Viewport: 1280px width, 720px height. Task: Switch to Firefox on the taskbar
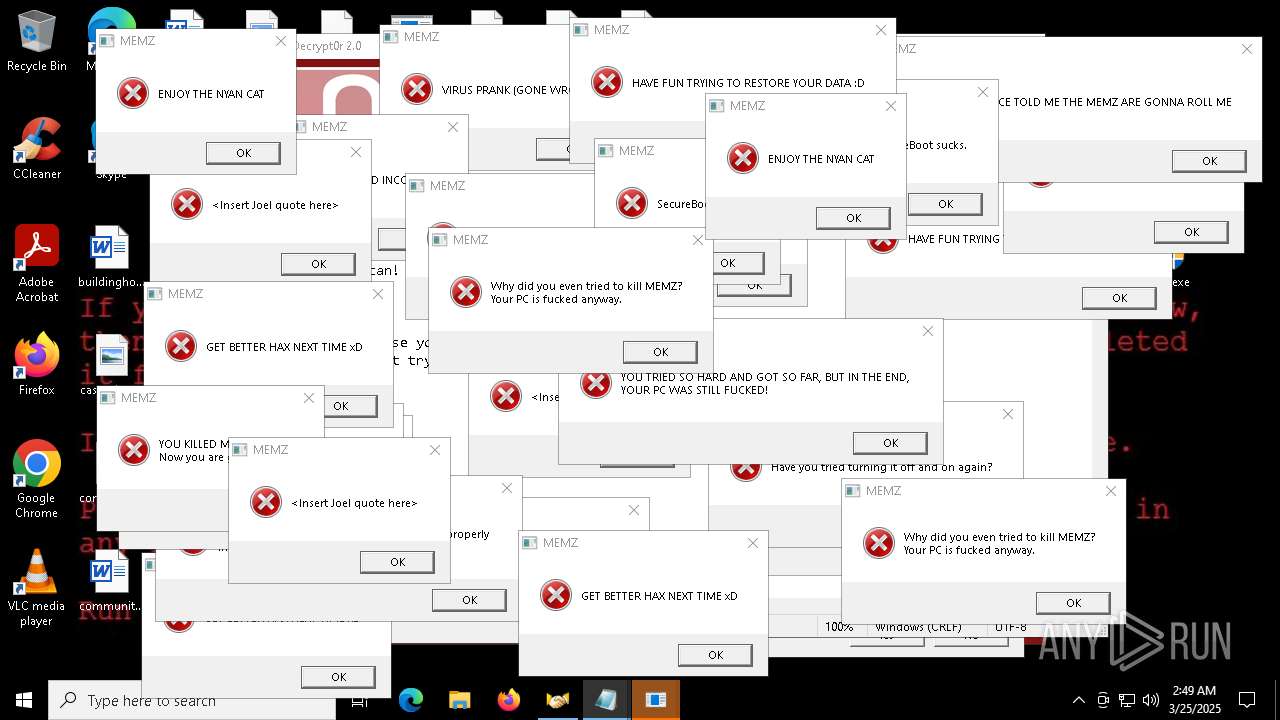pos(508,700)
